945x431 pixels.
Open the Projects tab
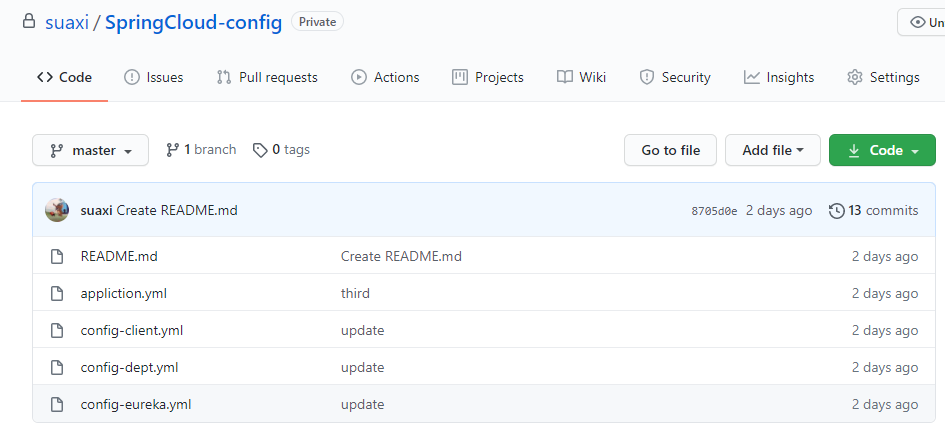pyautogui.click(x=488, y=77)
